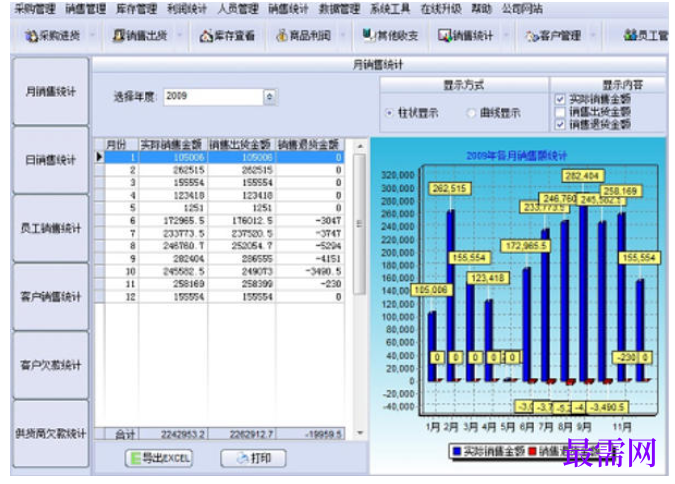Toggle the 销售出货金额 checkbox
Viewport: 675px width, 484px height.
pyautogui.click(x=560, y=112)
